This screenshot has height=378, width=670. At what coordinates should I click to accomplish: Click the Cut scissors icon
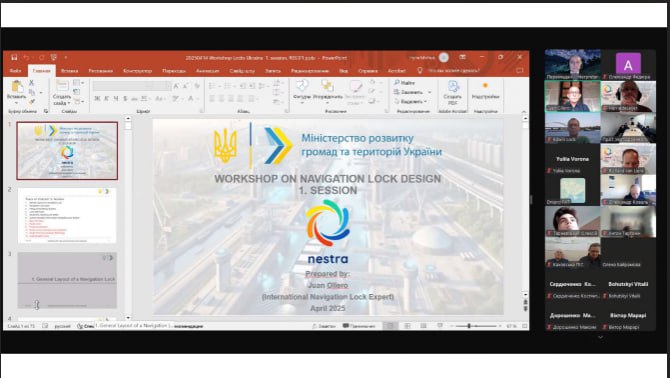[32, 83]
